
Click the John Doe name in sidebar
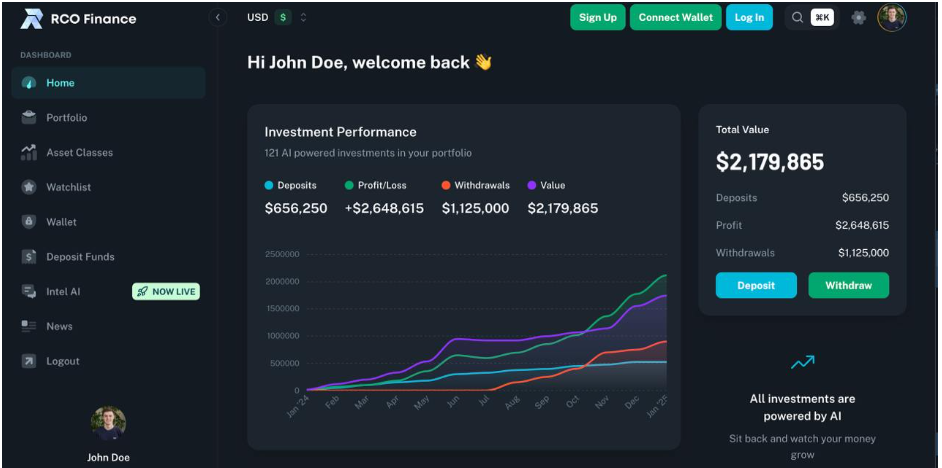click(x=108, y=458)
